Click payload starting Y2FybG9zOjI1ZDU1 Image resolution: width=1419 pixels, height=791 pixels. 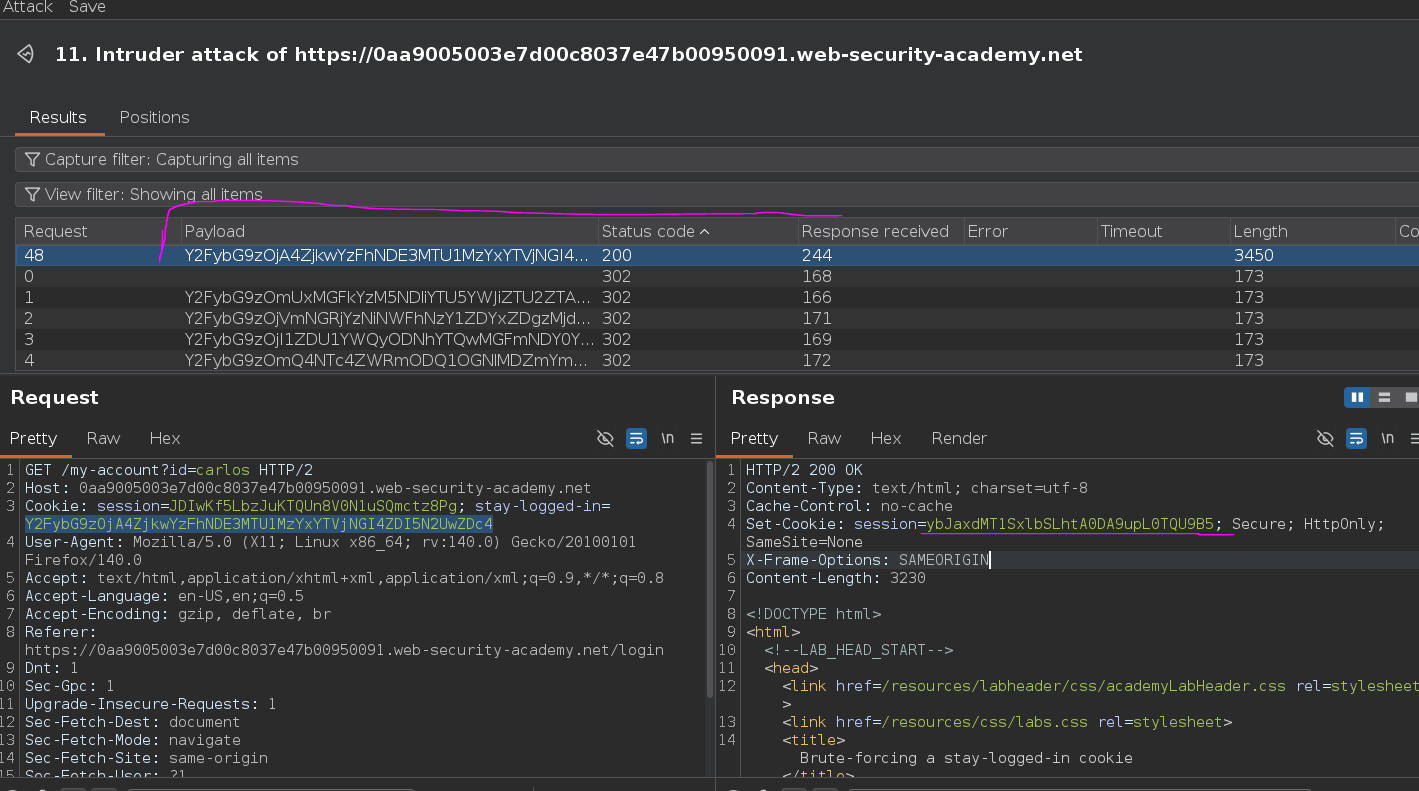pos(387,339)
